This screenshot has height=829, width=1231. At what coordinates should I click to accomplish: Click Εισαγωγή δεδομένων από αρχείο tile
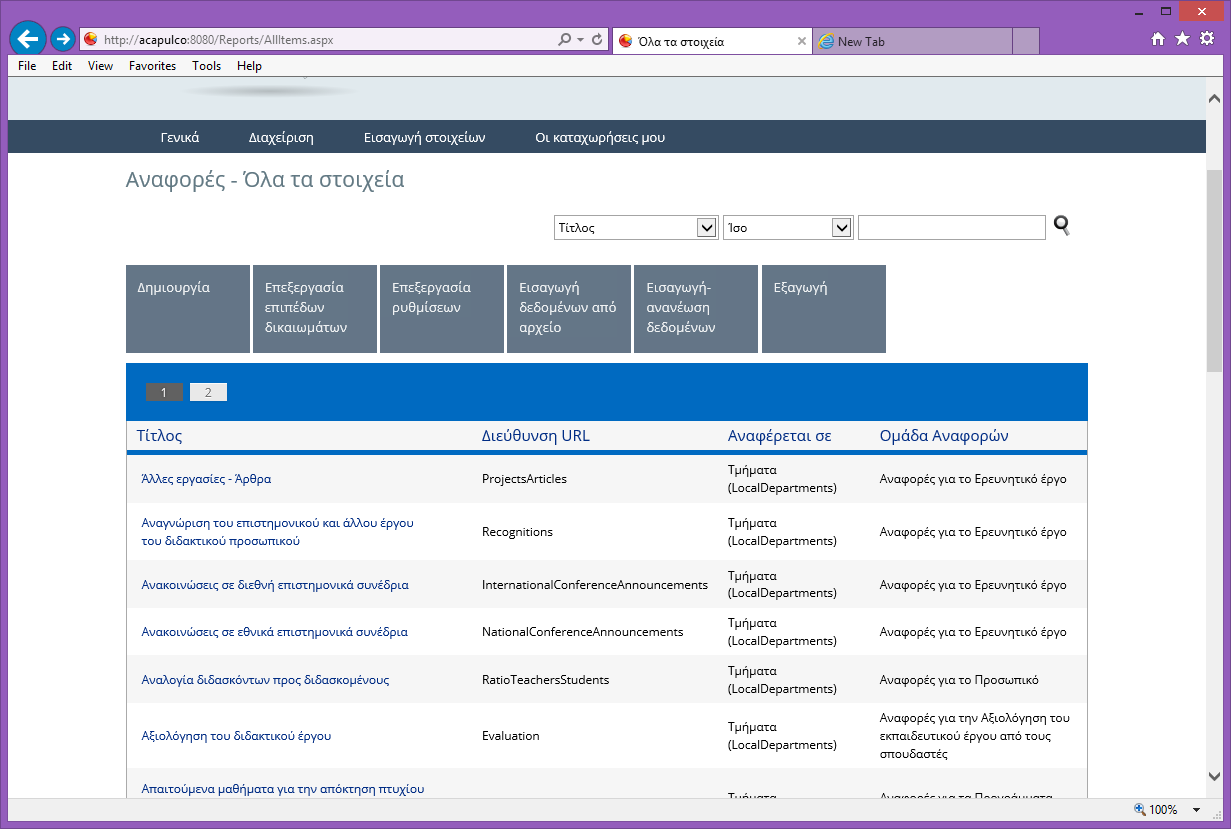(x=568, y=309)
